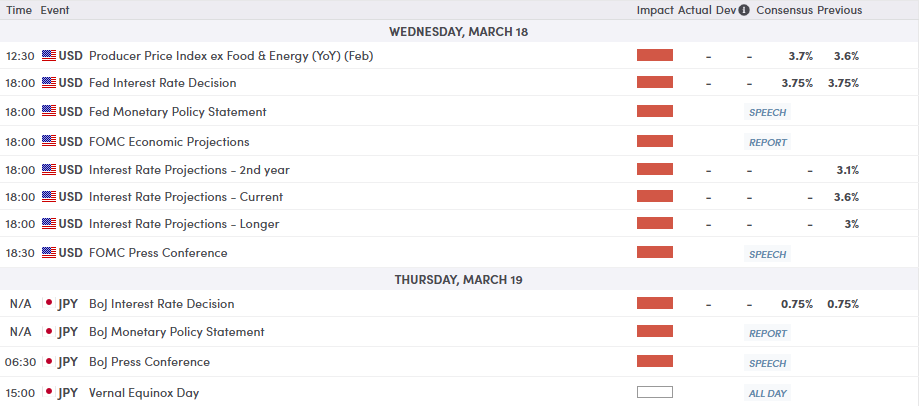Open Interest Rate Projections – Longer event
Image resolution: width=920 pixels, height=406 pixels.
point(184,224)
